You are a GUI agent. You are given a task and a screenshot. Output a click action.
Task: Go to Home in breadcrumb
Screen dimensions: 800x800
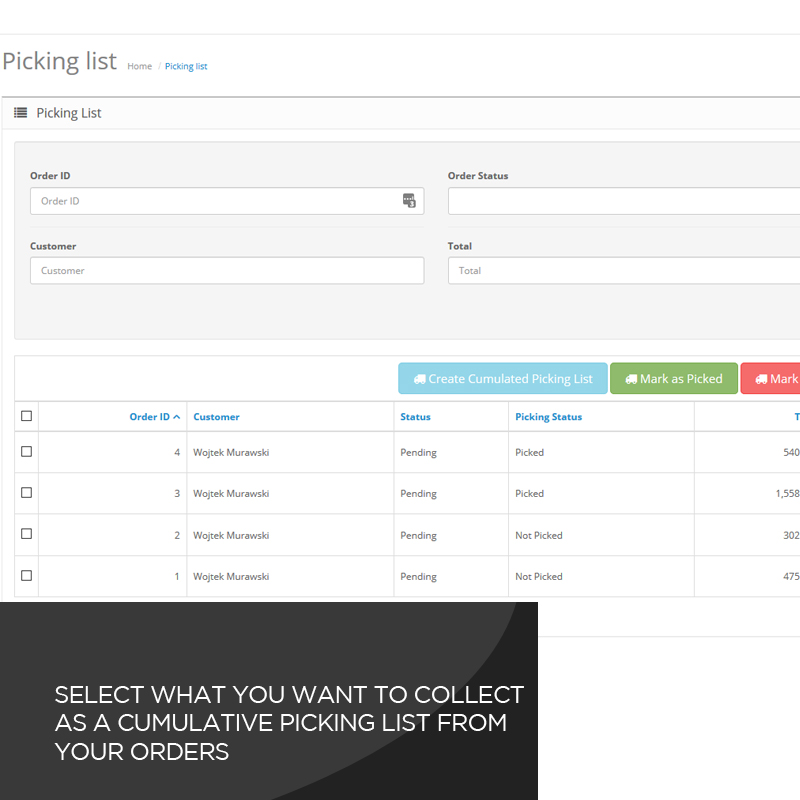pyautogui.click(x=139, y=67)
